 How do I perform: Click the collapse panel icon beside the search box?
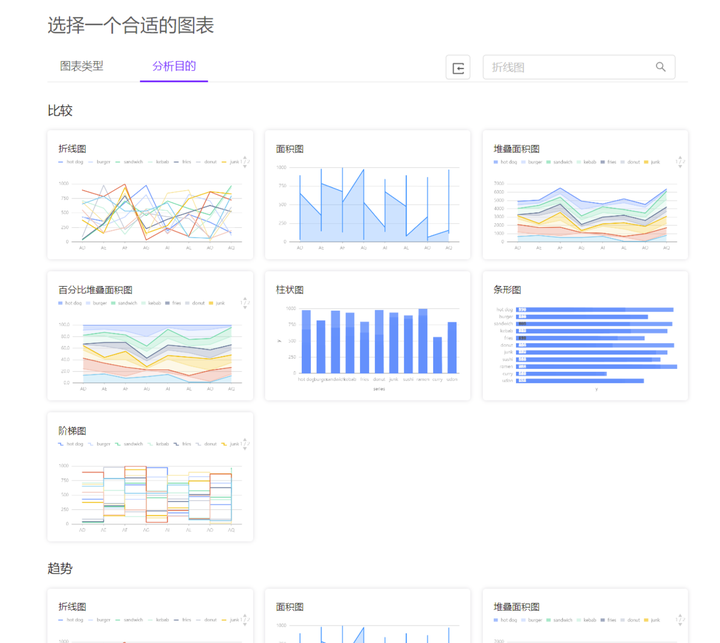pyautogui.click(x=458, y=68)
